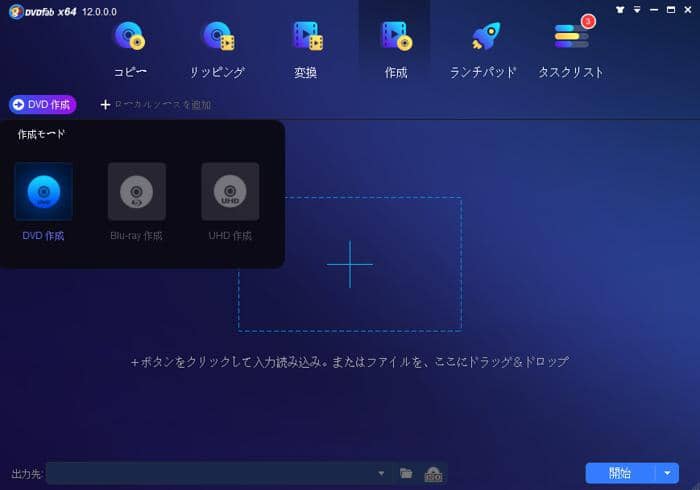Open the タスクリスト task list
The image size is (700, 490).
571,50
